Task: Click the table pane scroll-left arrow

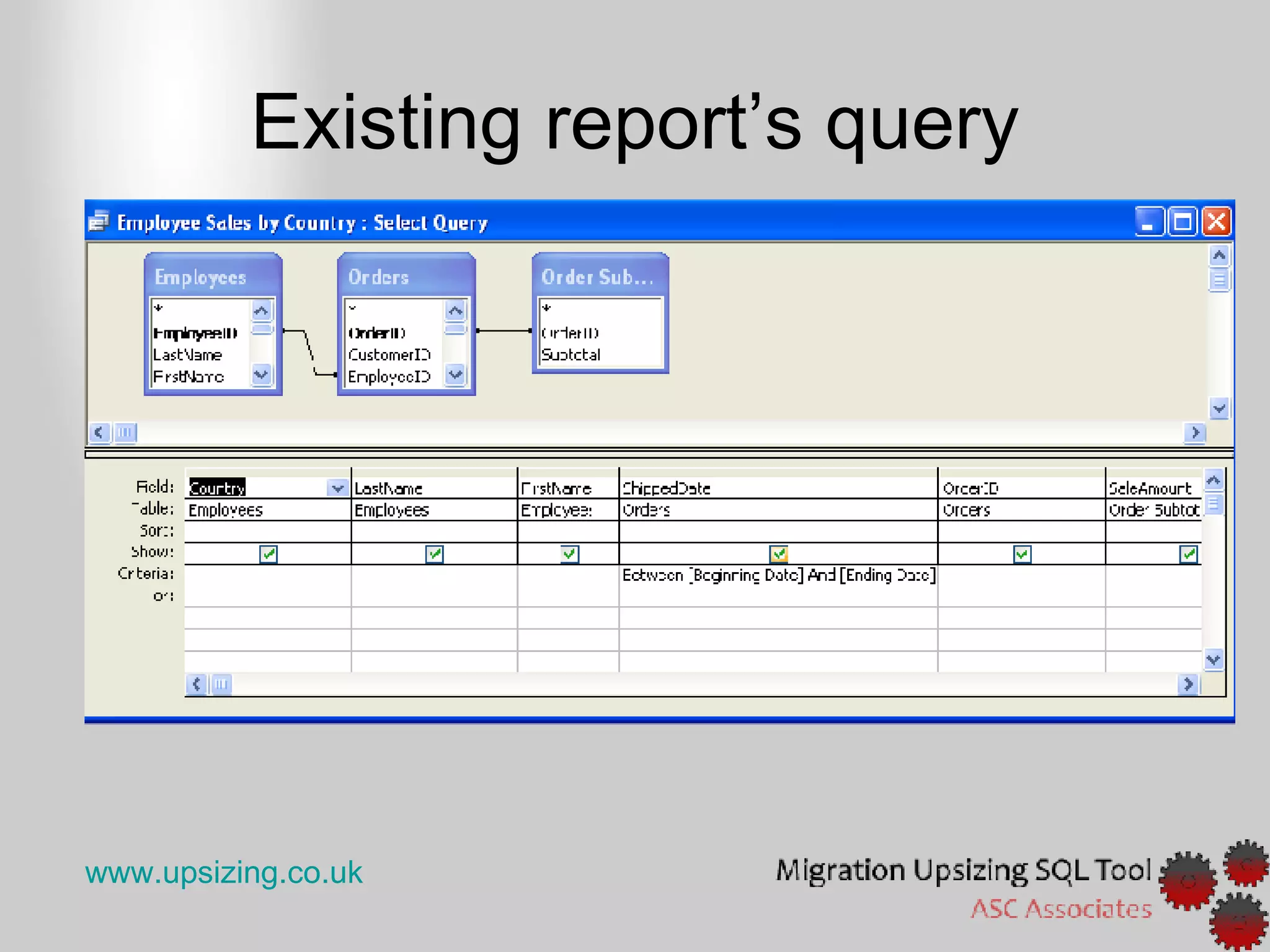Action: pos(99,433)
